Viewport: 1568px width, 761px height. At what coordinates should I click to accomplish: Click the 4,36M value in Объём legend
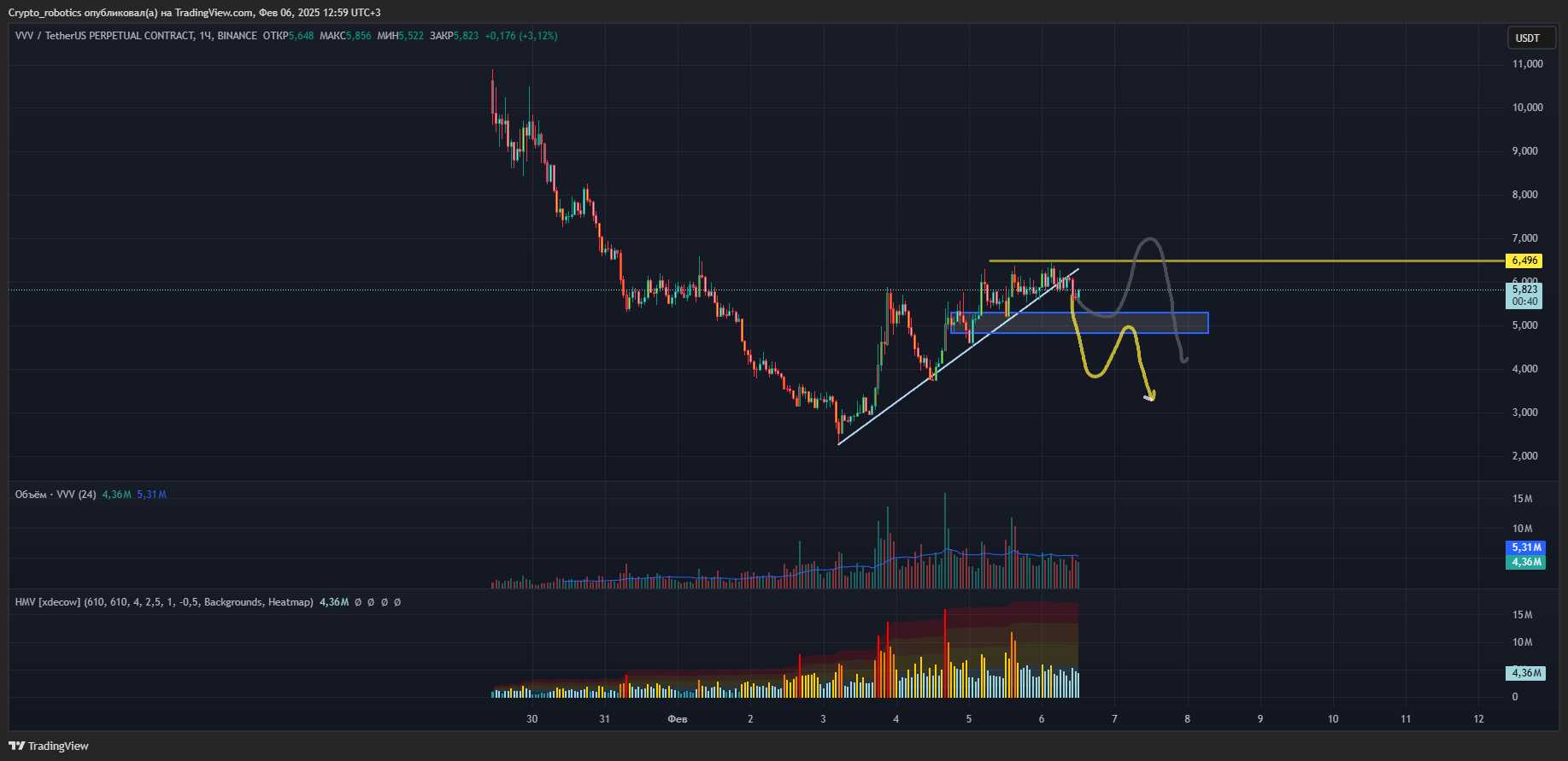[117, 495]
